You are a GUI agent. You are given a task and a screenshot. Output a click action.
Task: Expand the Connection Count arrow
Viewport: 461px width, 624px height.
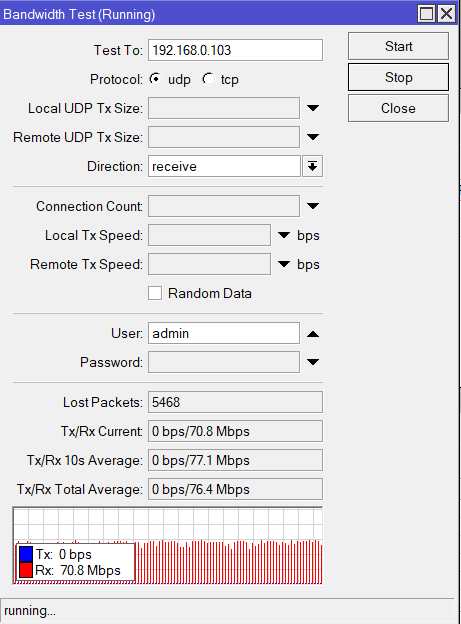click(x=313, y=206)
